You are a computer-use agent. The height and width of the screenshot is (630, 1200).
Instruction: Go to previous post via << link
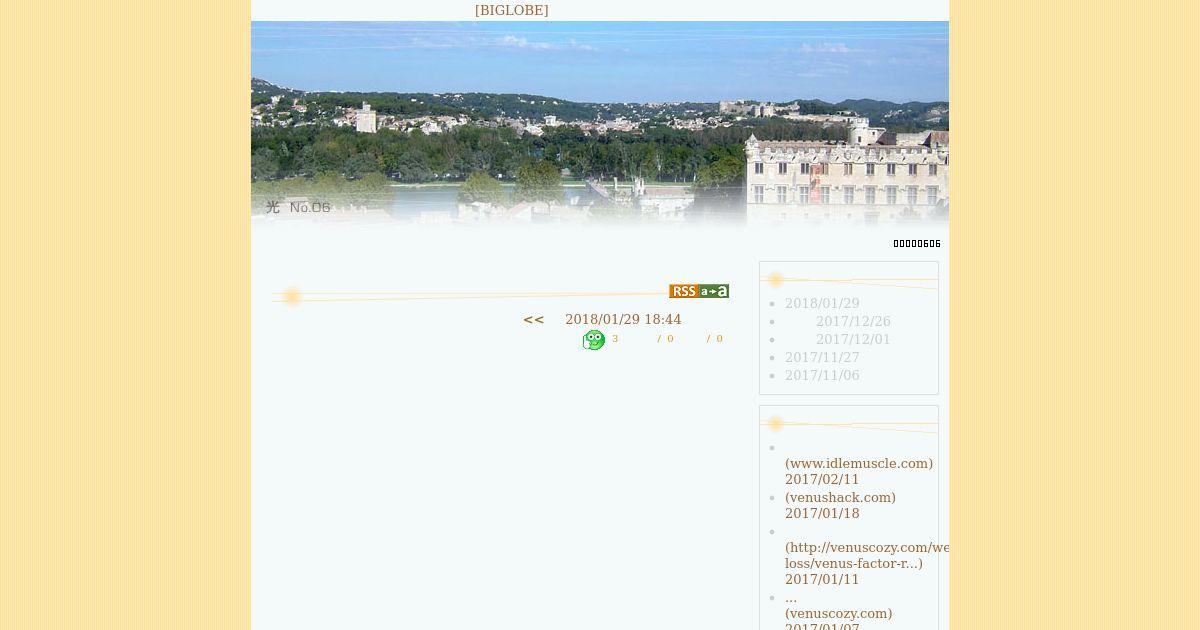coord(533,320)
